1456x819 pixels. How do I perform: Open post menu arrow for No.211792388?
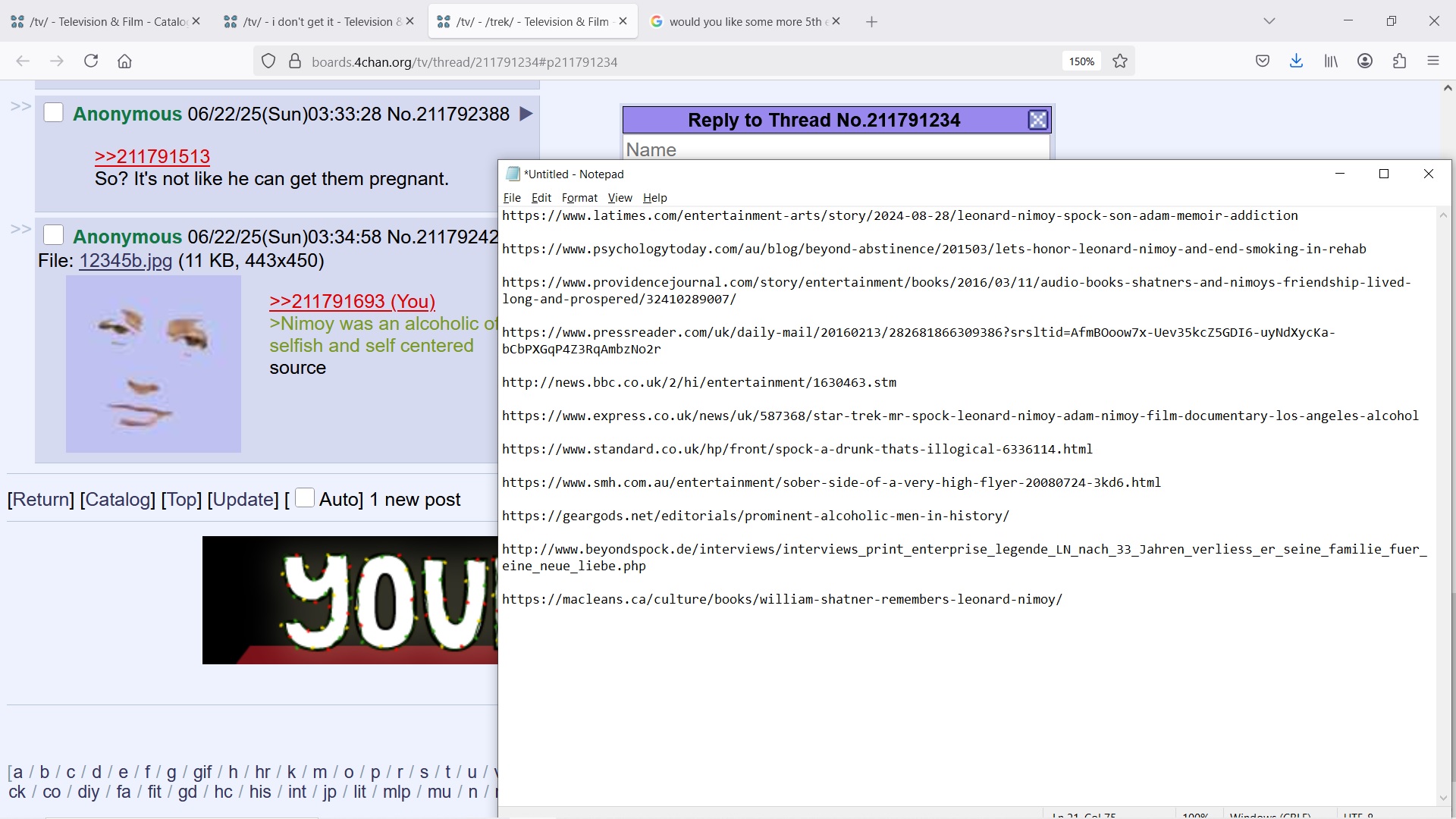(x=526, y=114)
